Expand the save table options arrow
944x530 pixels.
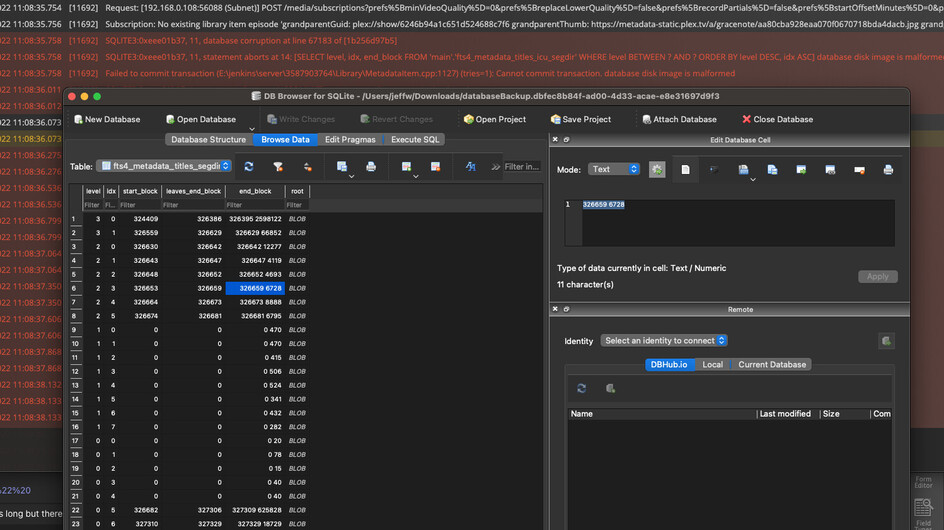coord(352,176)
